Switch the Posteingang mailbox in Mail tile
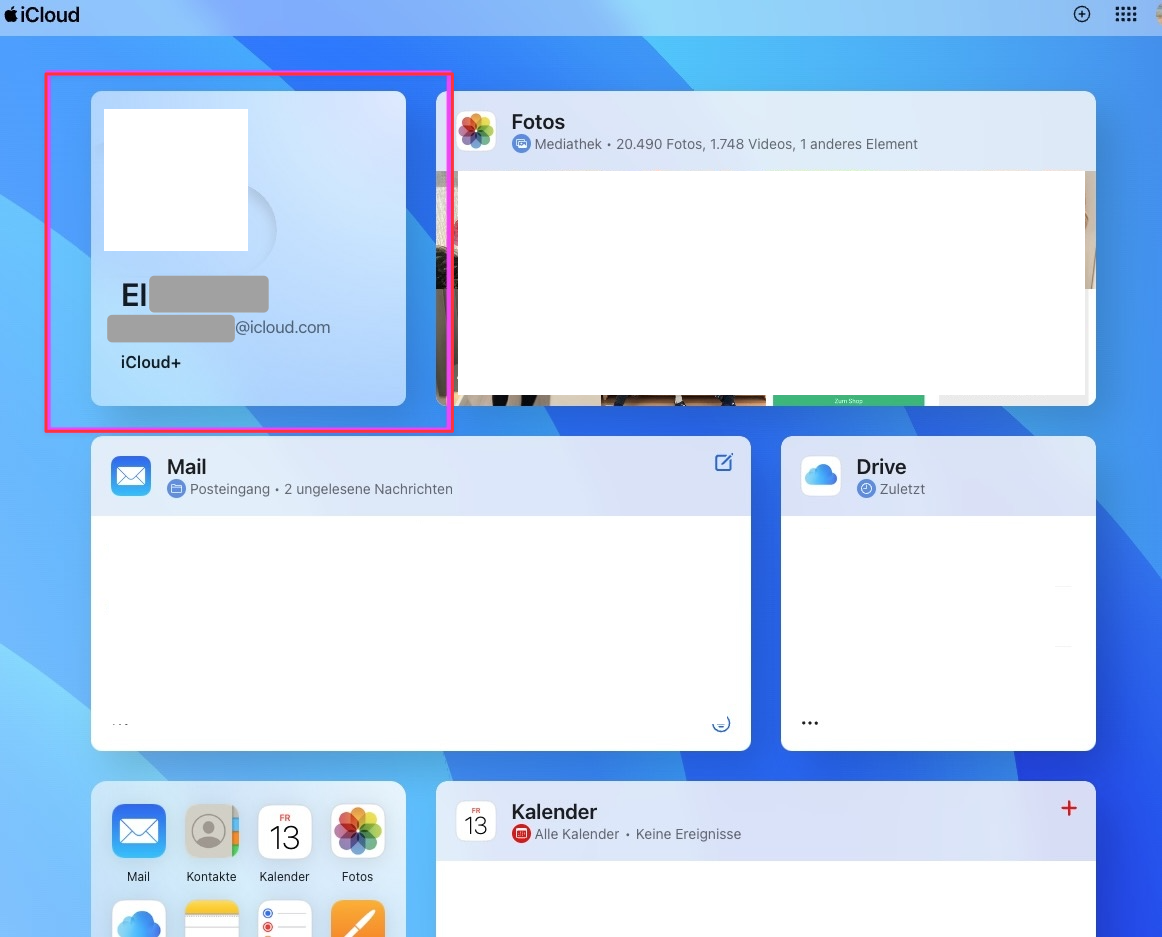The width and height of the screenshot is (1162, 937). [219, 489]
